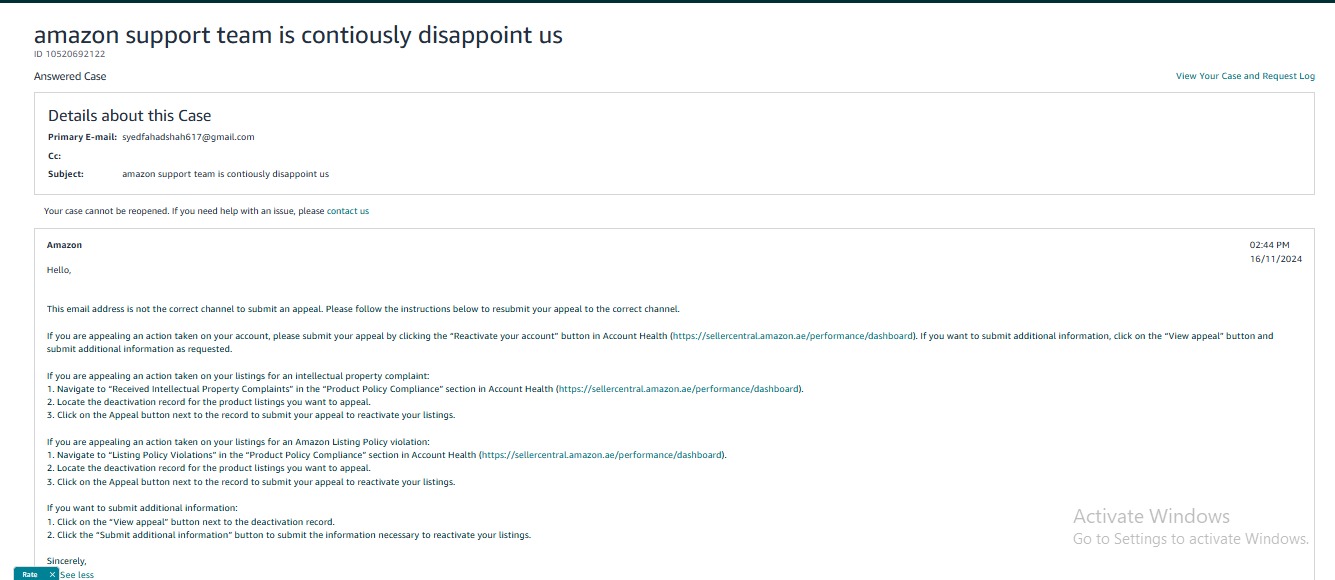Click the Cc field label
1335x580 pixels.
54,156
